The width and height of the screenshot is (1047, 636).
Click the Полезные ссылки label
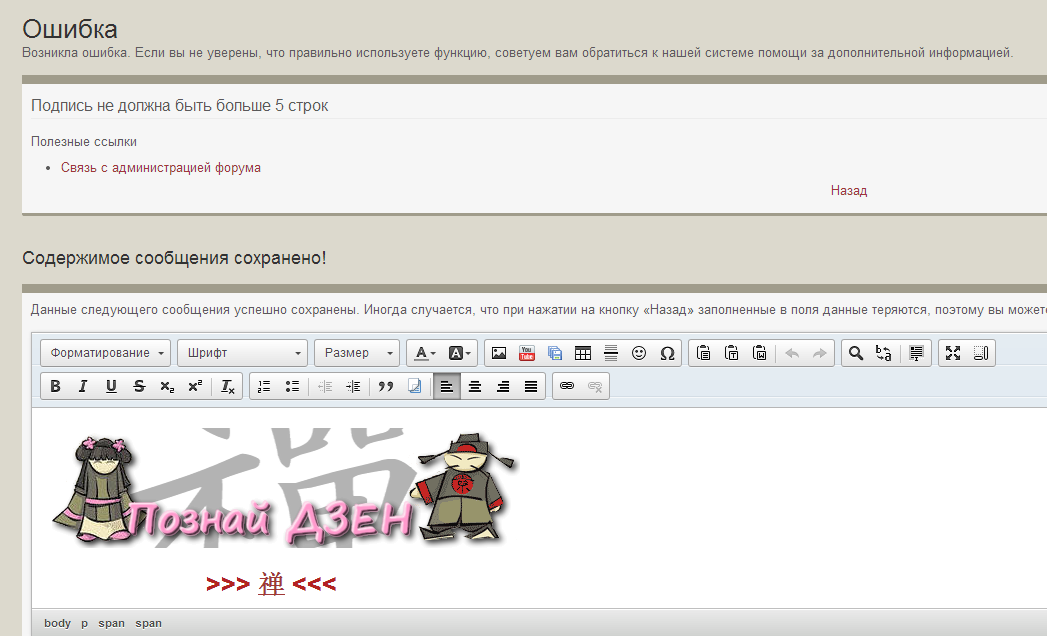pyautogui.click(x=84, y=142)
